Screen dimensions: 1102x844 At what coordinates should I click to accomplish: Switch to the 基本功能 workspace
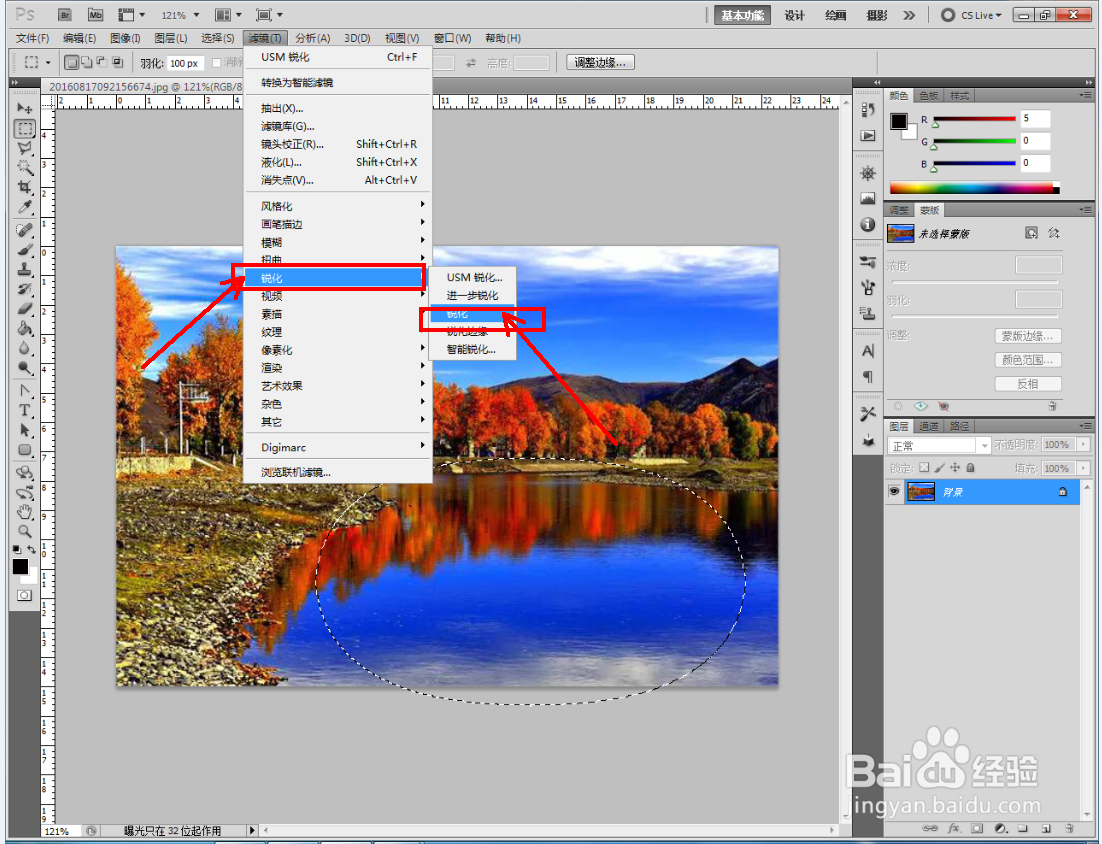click(x=742, y=15)
